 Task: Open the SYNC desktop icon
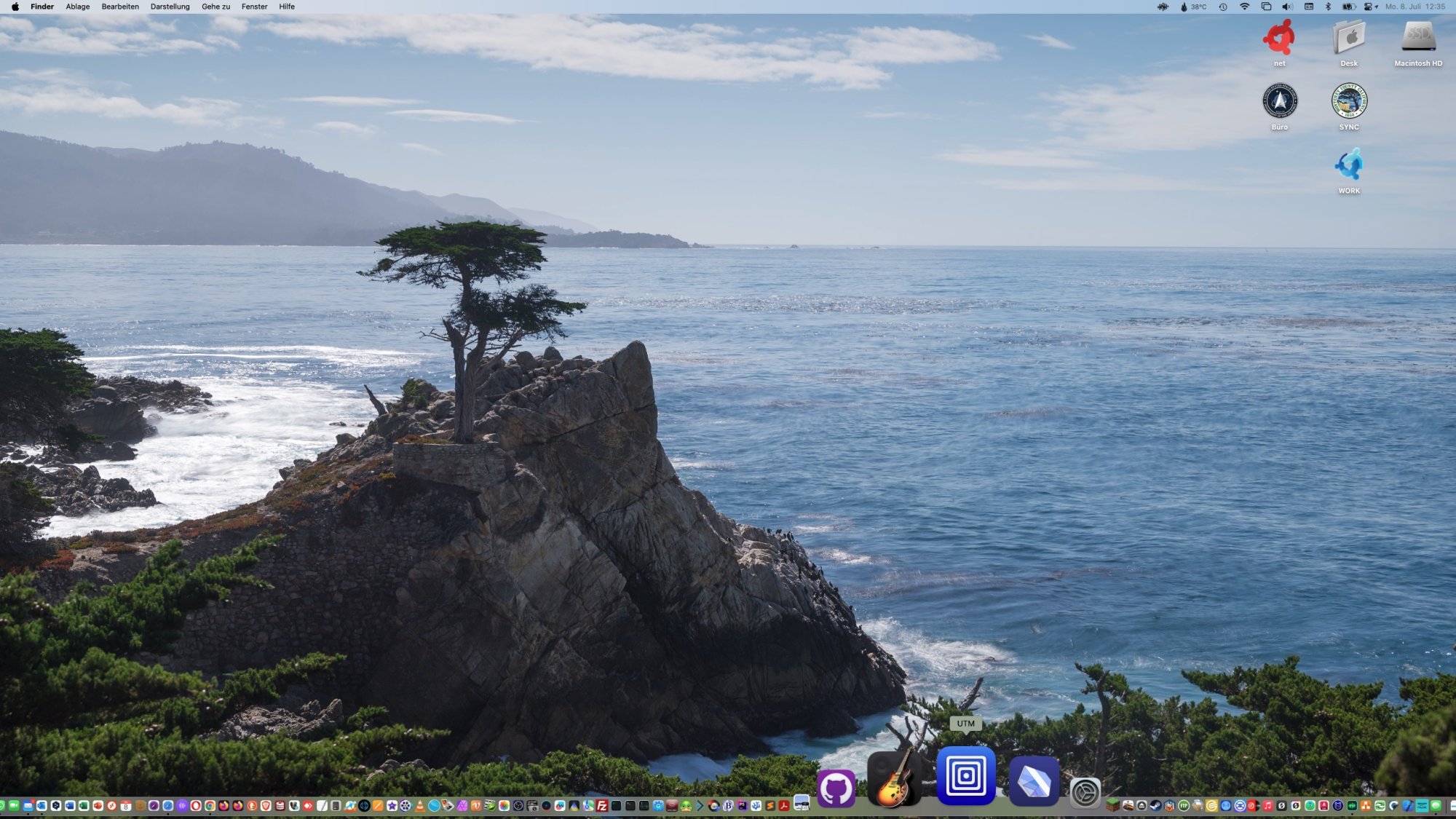1348,101
